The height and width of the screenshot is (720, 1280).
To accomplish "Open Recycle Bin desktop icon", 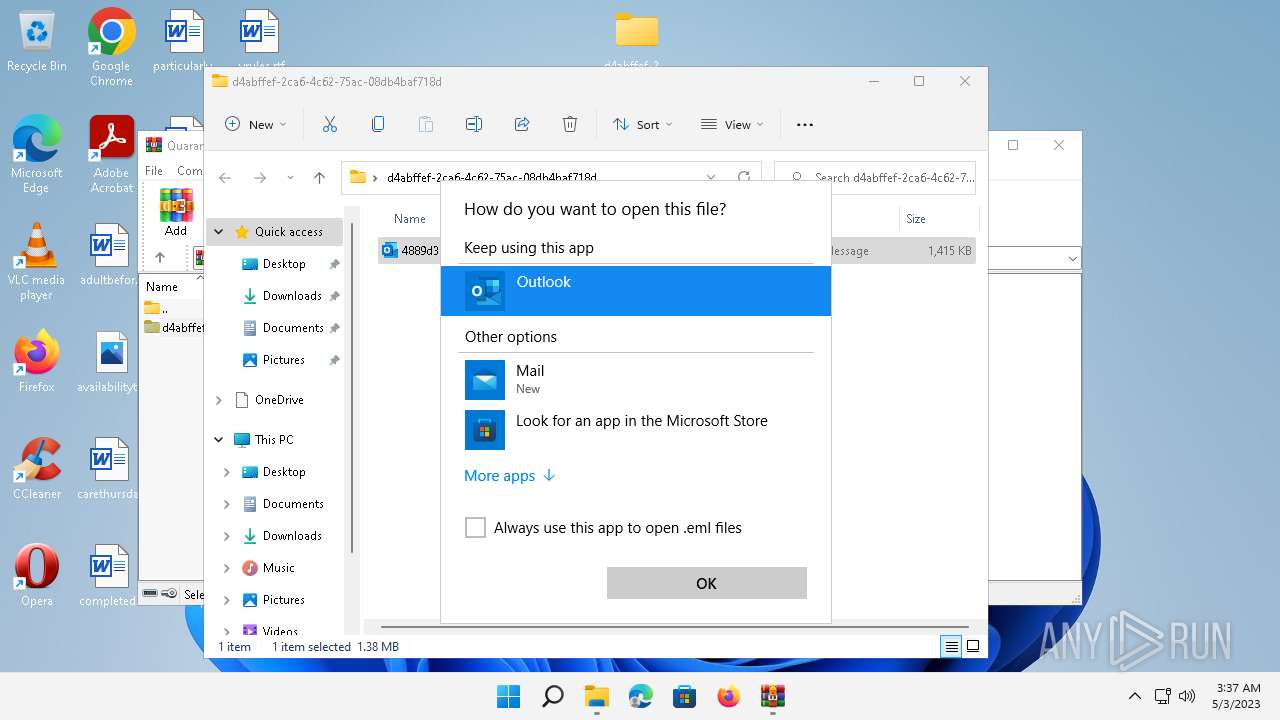I will pyautogui.click(x=37, y=41).
